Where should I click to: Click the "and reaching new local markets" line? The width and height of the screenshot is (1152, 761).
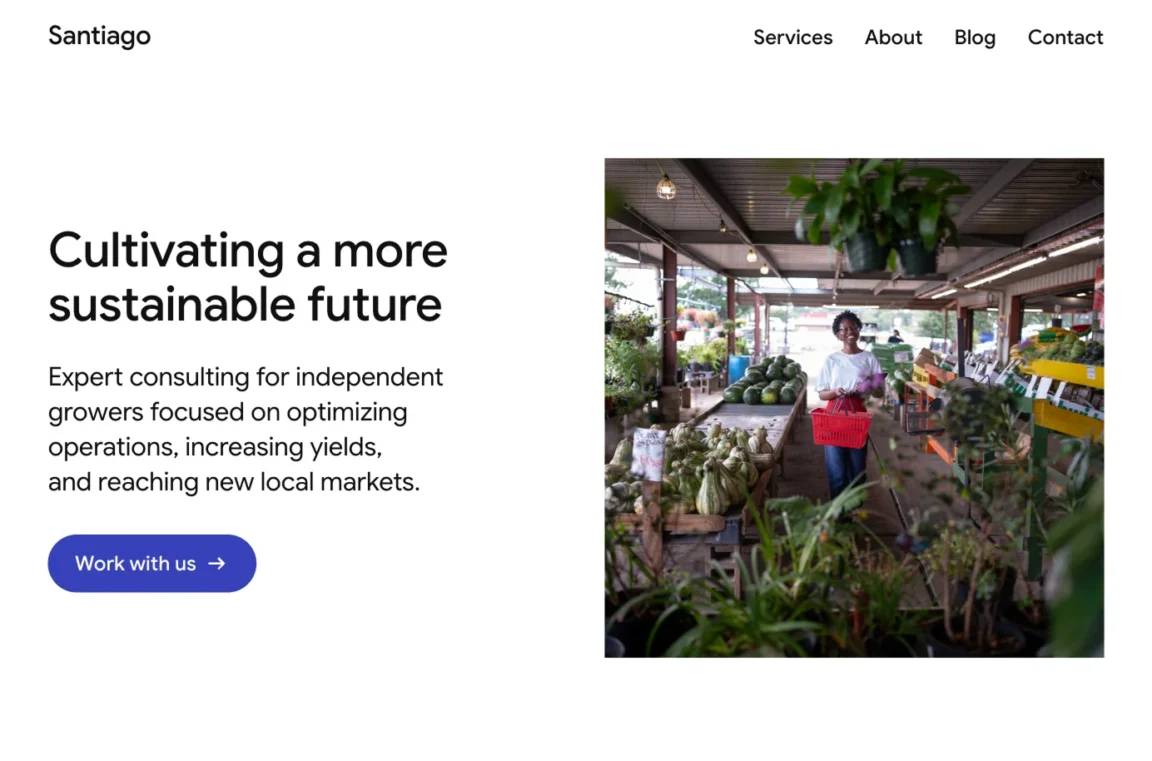[x=234, y=482]
